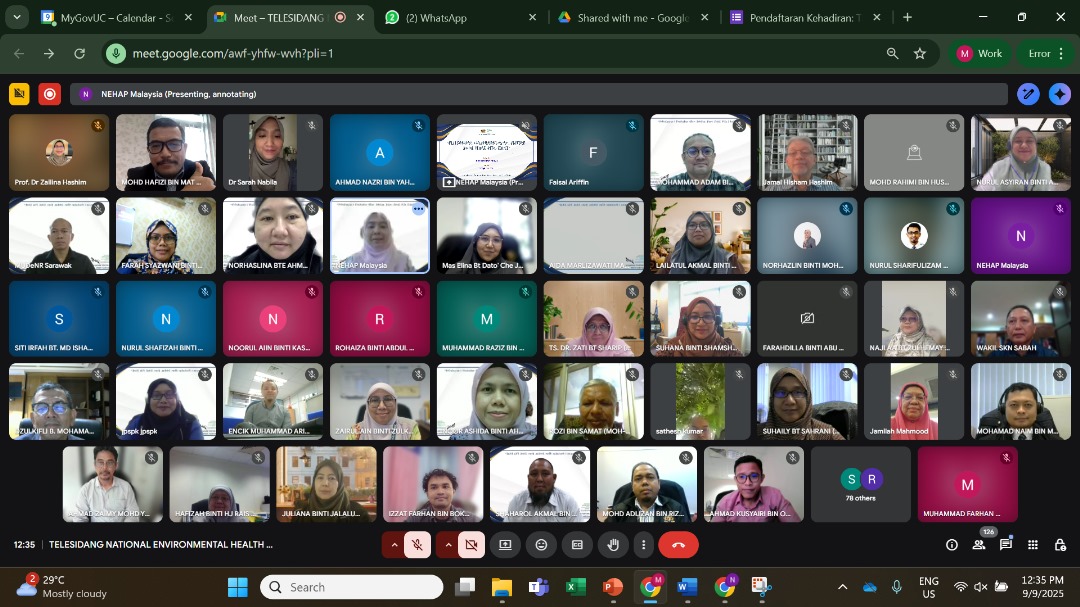Open the People panel showing 126 participants
This screenshot has height=607, width=1080.
click(979, 545)
